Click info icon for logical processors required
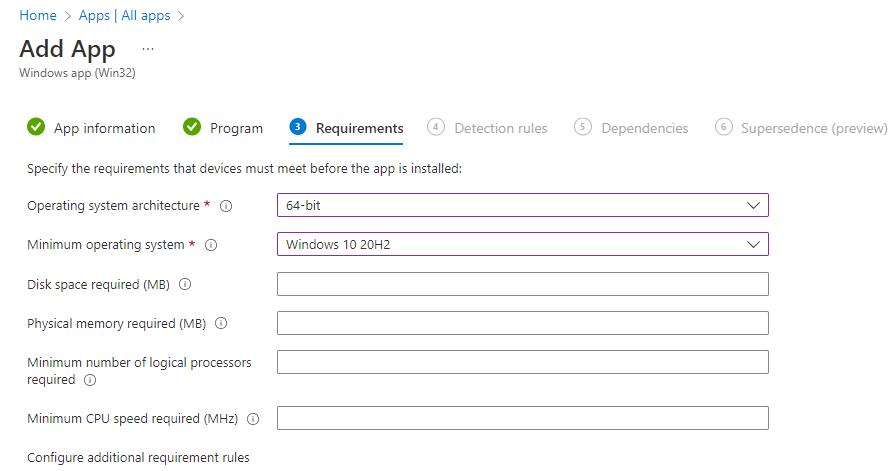 tap(90, 380)
